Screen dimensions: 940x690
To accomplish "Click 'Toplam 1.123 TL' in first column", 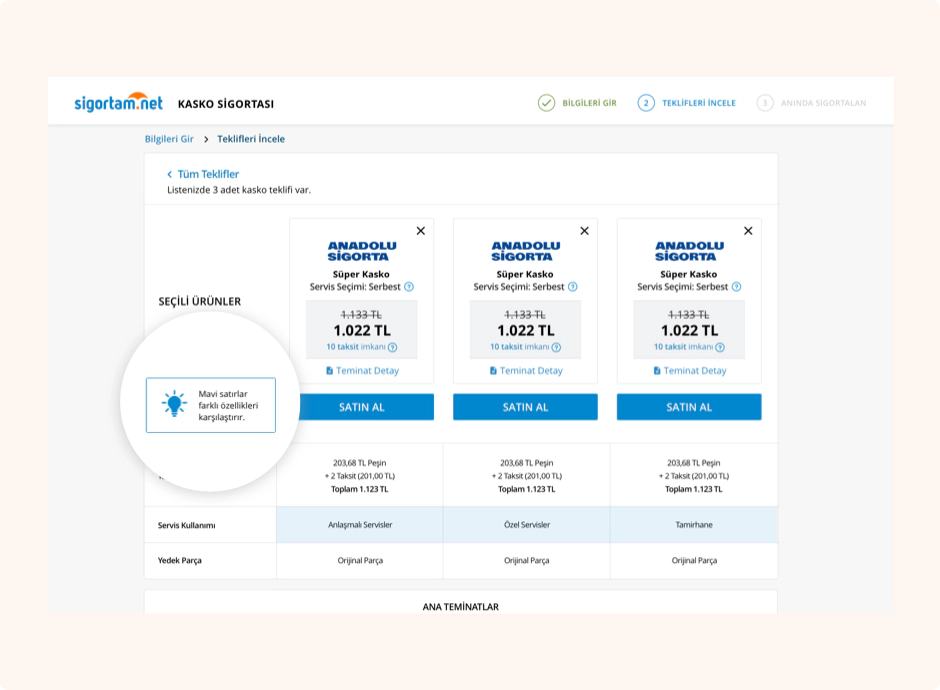I will click(x=360, y=489).
